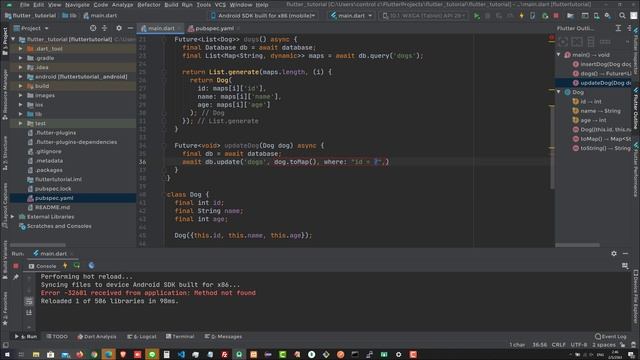Open Search Everywhere magnifier icon
The image size is (640, 360).
(622, 16)
